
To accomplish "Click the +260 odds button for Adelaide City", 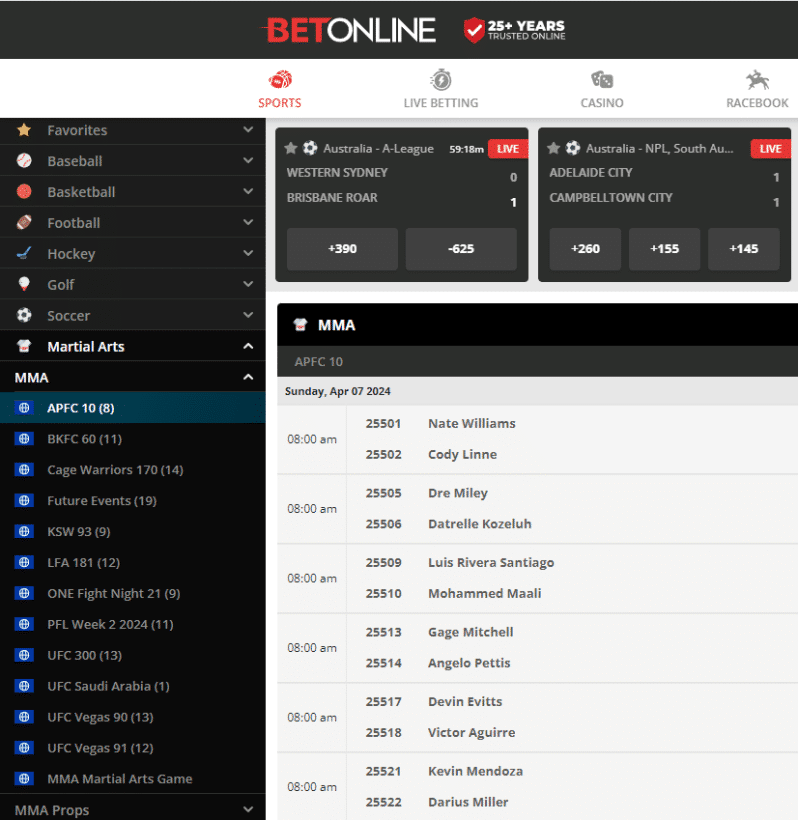I will pyautogui.click(x=585, y=249).
